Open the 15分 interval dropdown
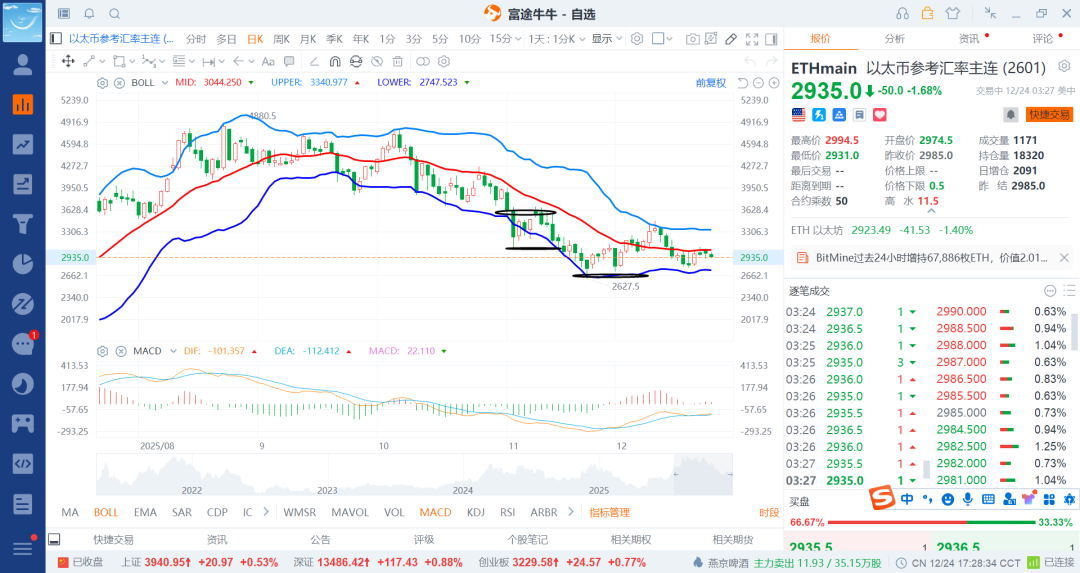The height and width of the screenshot is (573, 1080). point(504,39)
